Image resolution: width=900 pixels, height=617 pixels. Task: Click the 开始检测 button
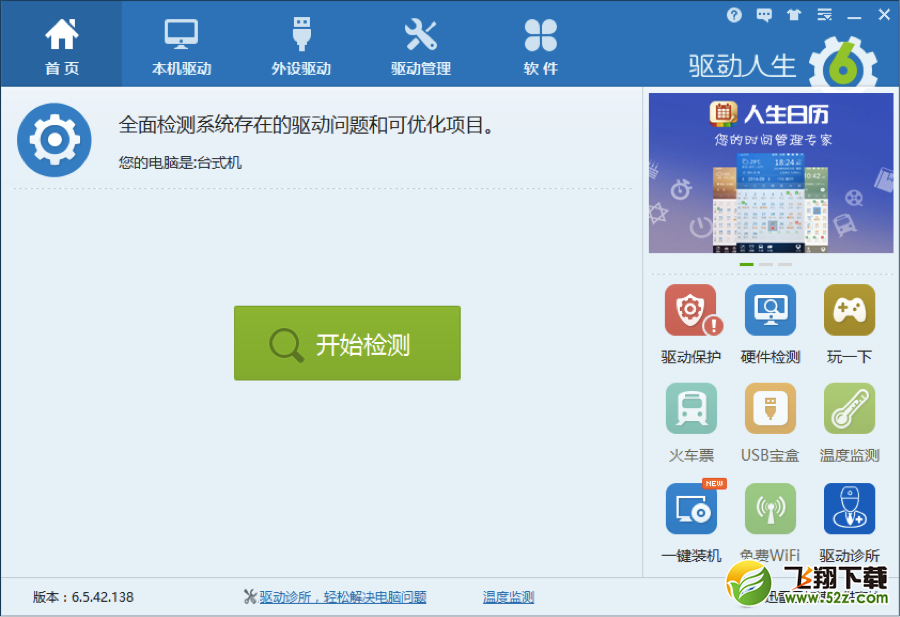pos(347,343)
